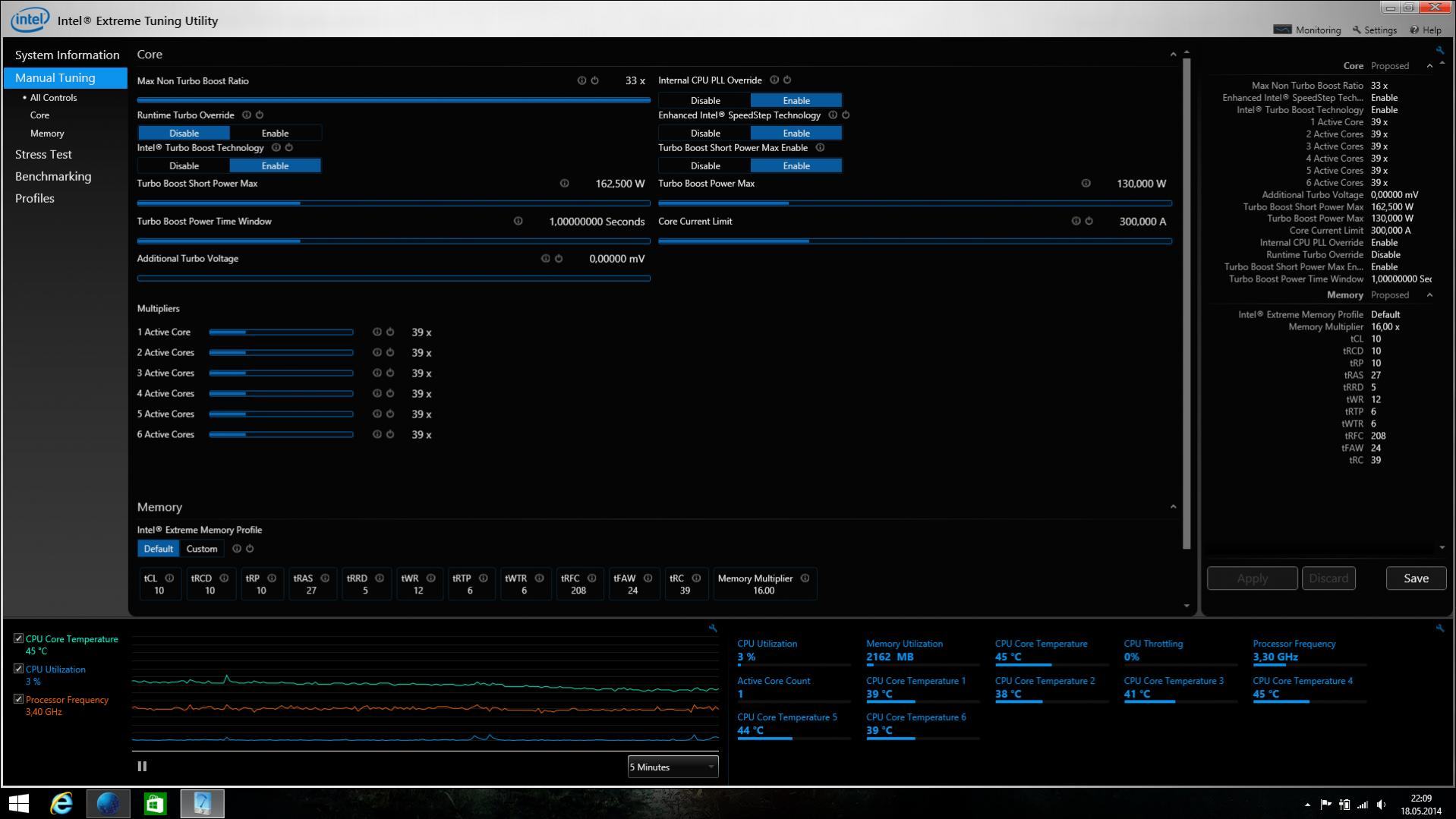Show info for Turbo Boost Power Time Window
The image size is (1456, 819).
(518, 222)
